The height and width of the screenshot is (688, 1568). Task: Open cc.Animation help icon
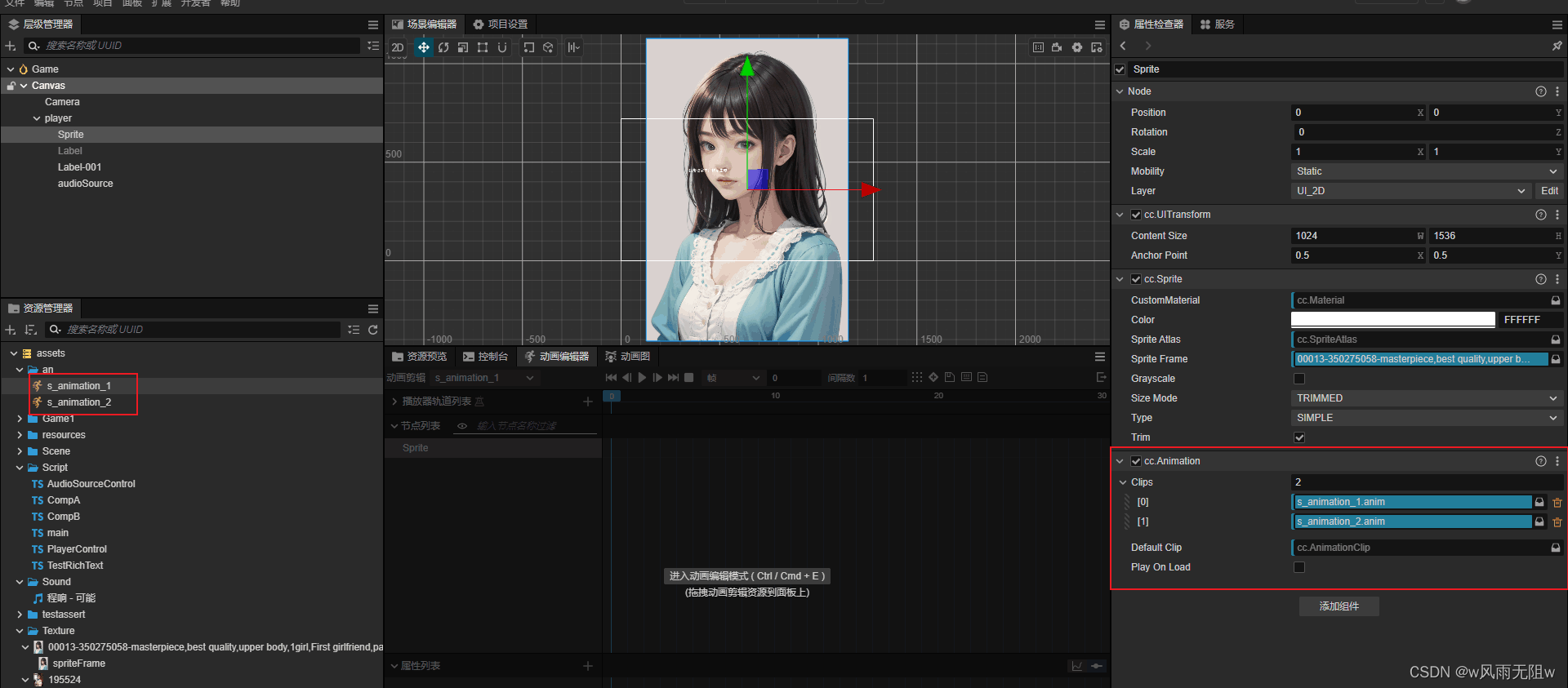[x=1541, y=461]
